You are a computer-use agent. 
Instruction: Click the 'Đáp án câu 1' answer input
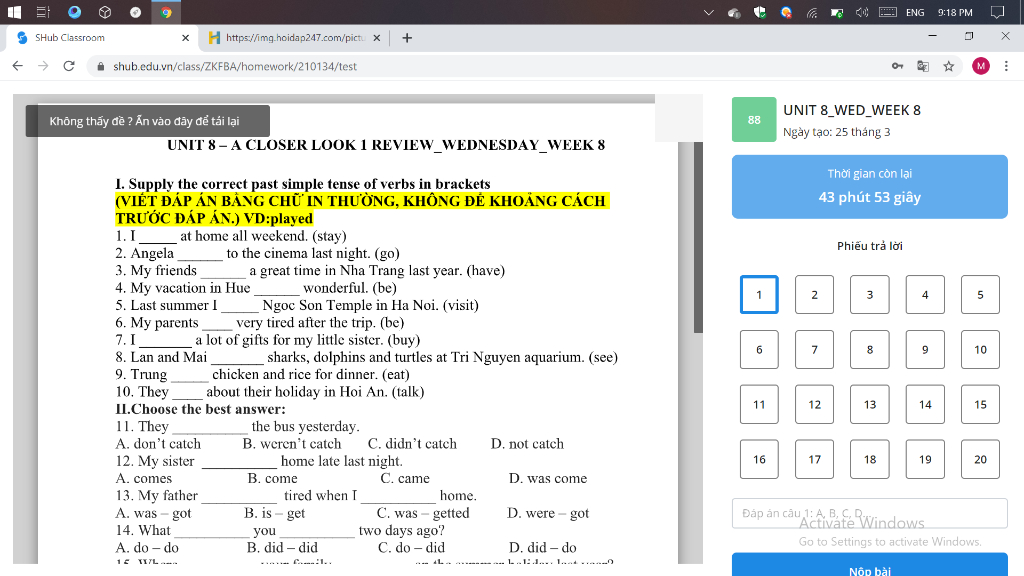(869, 513)
